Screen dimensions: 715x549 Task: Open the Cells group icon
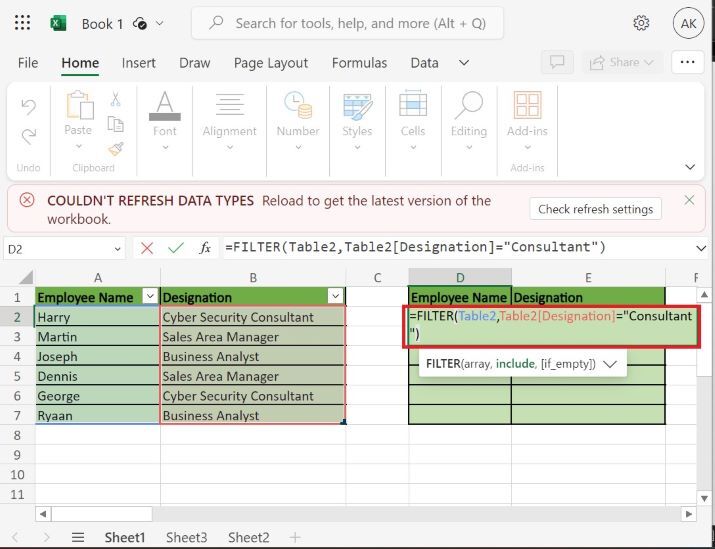413,104
